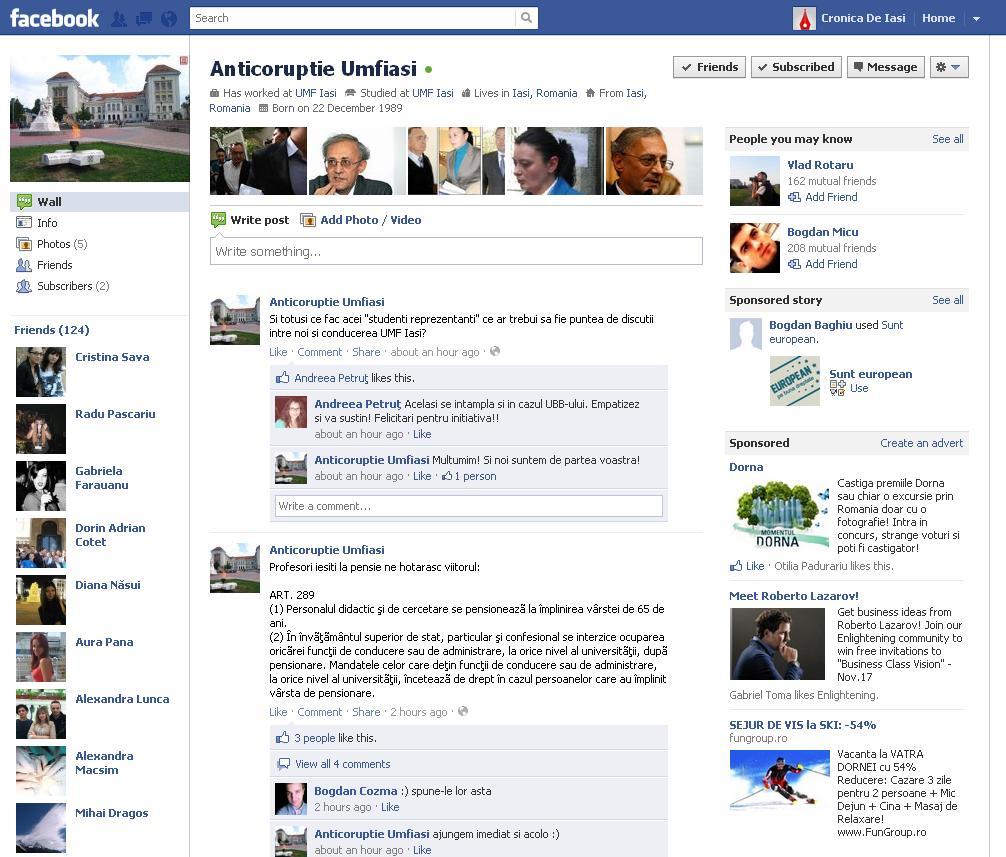
Task: Click Add Friend icon next to Vlad Rotaru
Action: (794, 197)
